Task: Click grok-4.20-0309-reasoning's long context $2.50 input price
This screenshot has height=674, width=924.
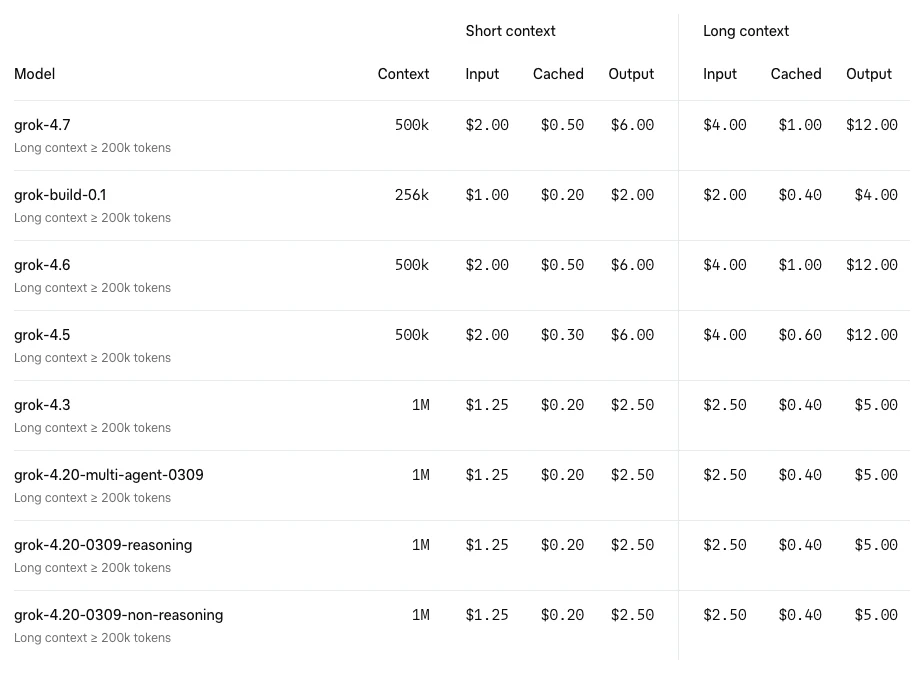Action: 724,545
